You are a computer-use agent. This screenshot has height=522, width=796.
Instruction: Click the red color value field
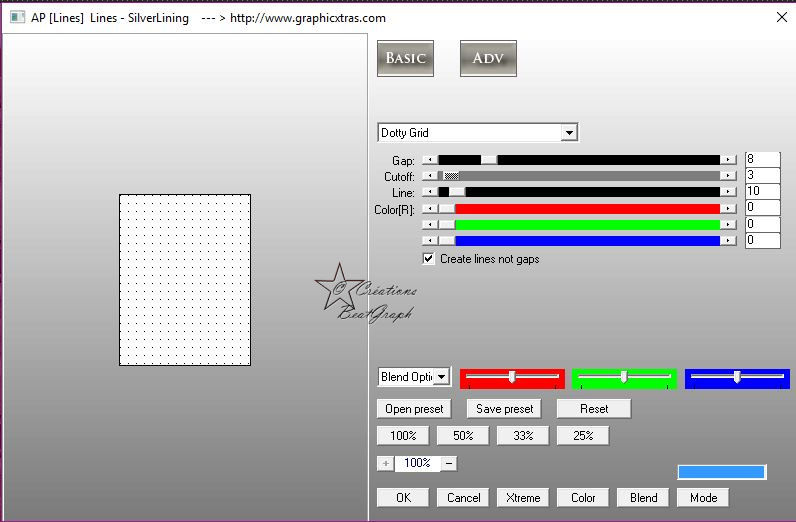pos(762,208)
